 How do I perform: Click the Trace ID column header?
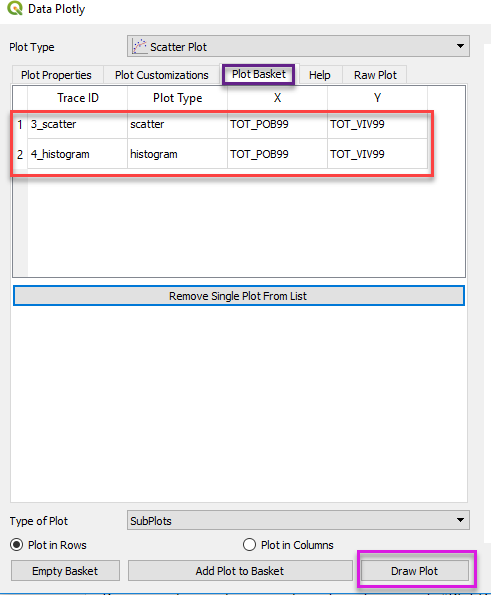pos(78,98)
